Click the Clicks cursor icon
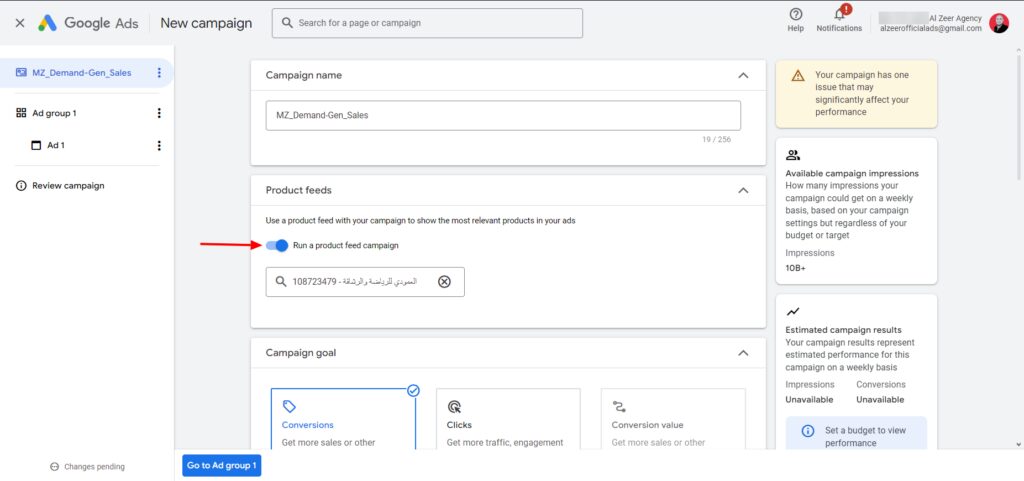 click(455, 407)
